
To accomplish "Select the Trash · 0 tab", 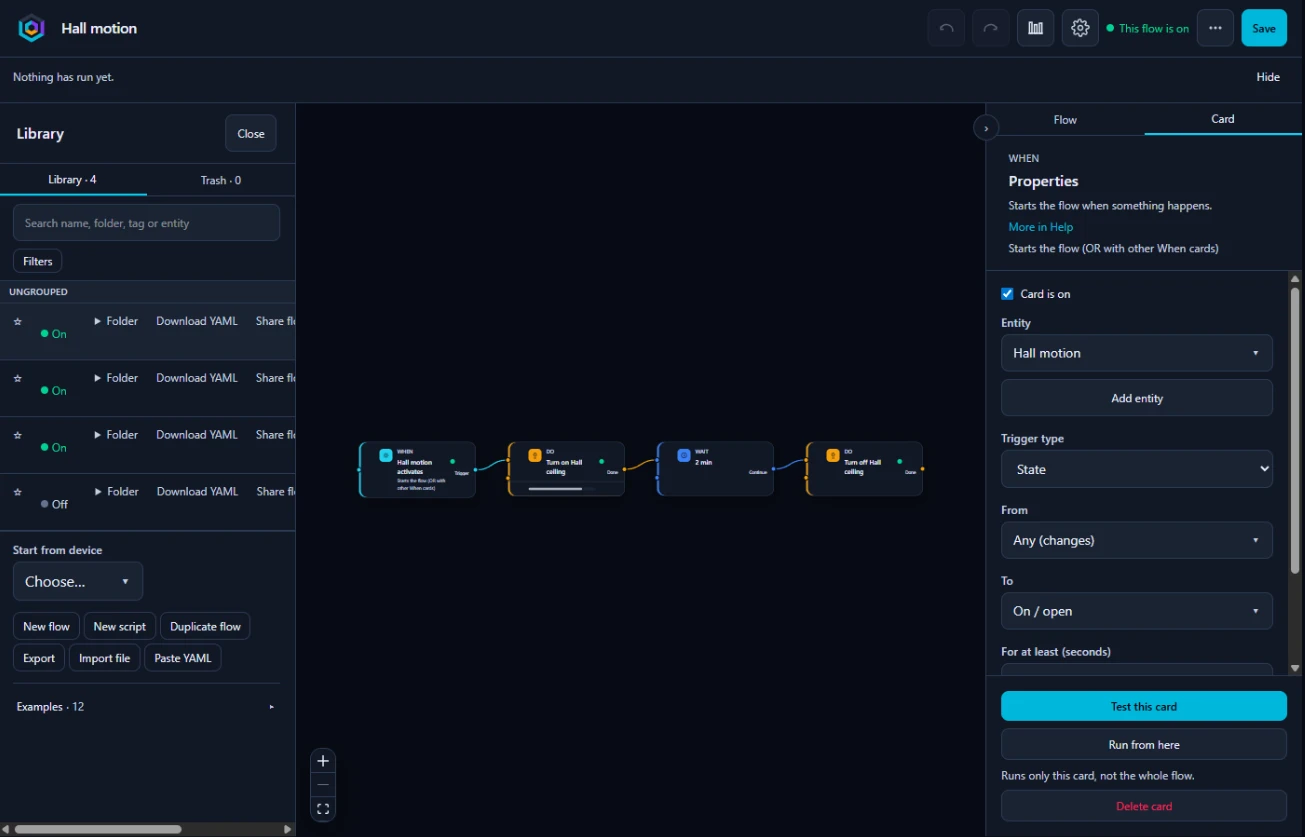I will (x=221, y=180).
